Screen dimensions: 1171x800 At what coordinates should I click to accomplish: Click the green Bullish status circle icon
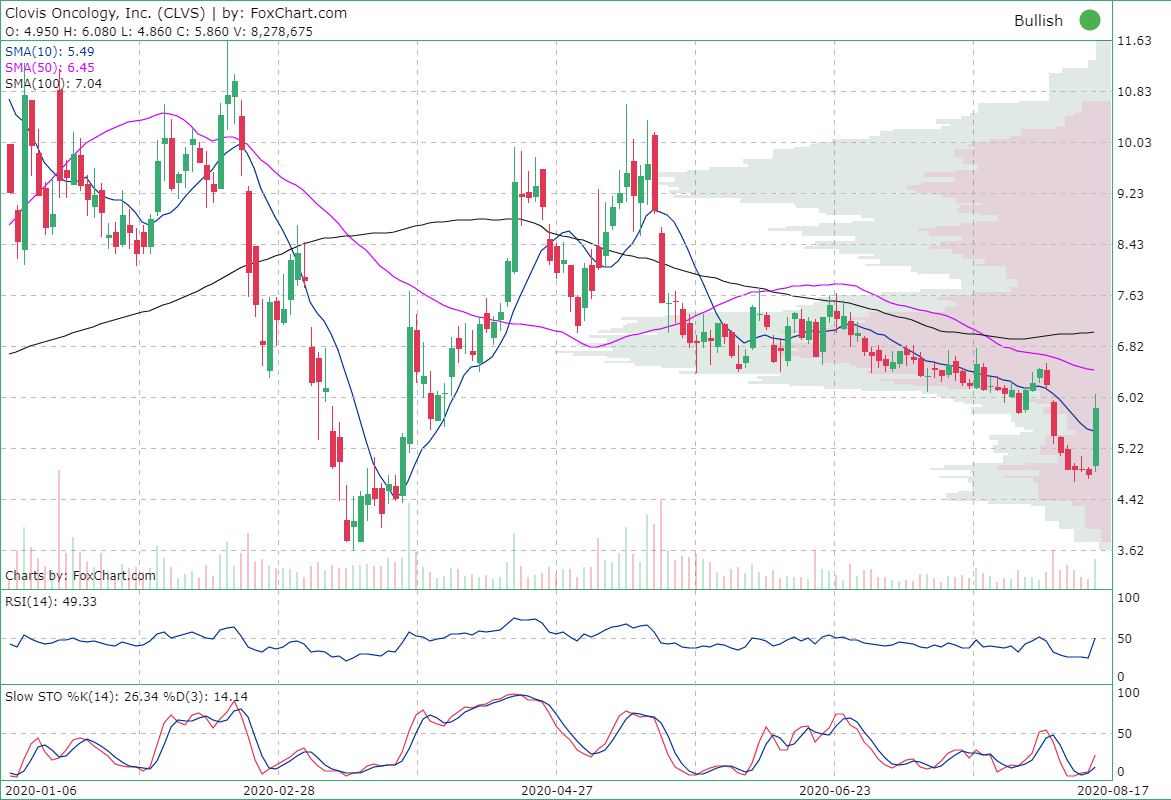pos(1090,20)
